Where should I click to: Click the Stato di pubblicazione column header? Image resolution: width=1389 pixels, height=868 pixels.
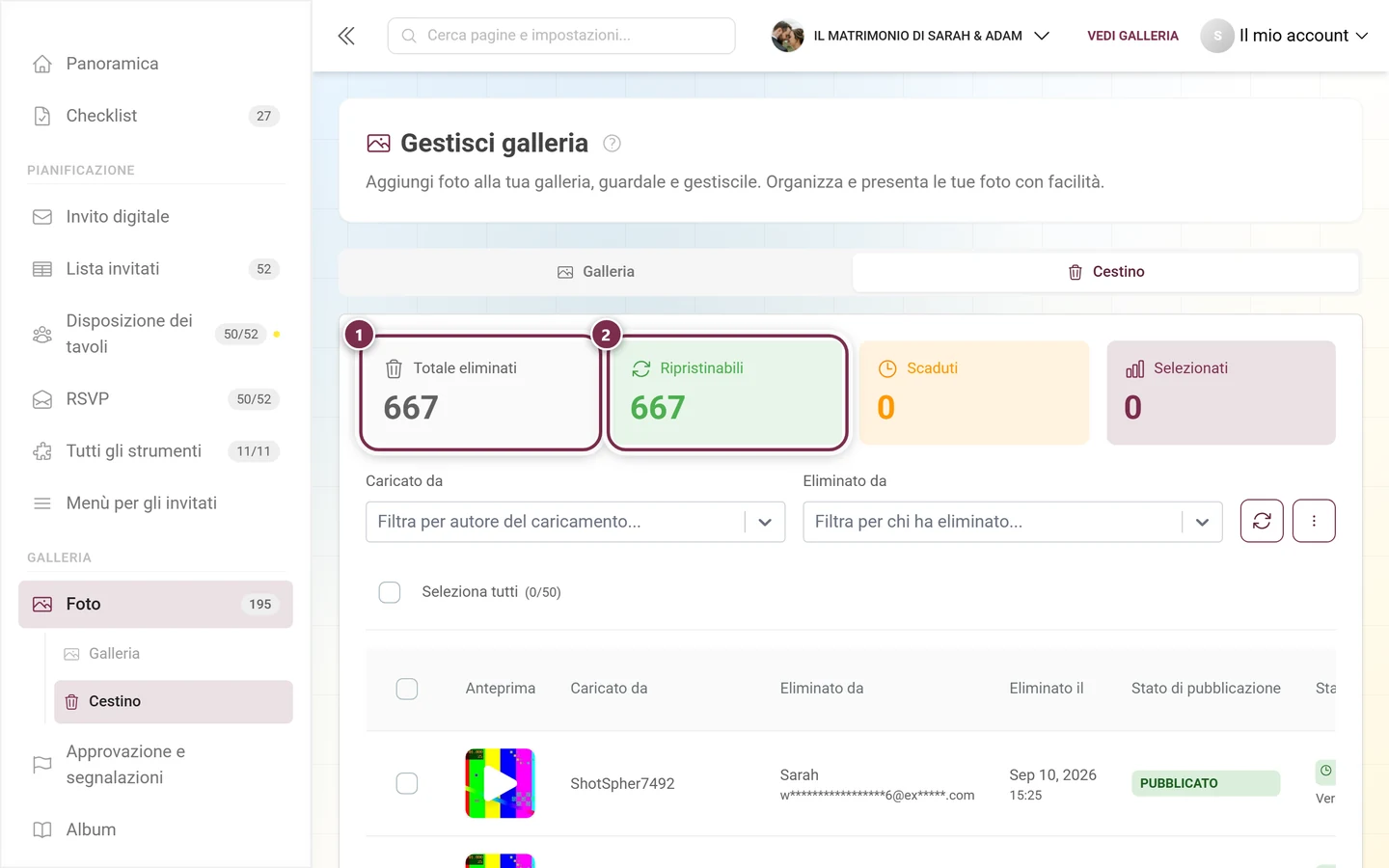[1206, 689]
